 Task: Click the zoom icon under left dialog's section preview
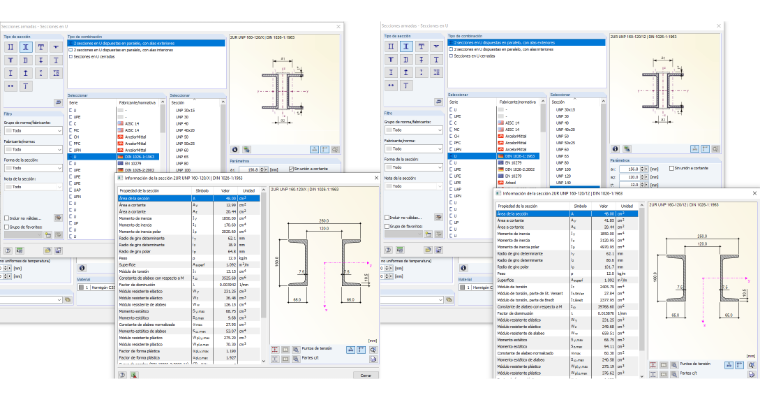(x=335, y=150)
